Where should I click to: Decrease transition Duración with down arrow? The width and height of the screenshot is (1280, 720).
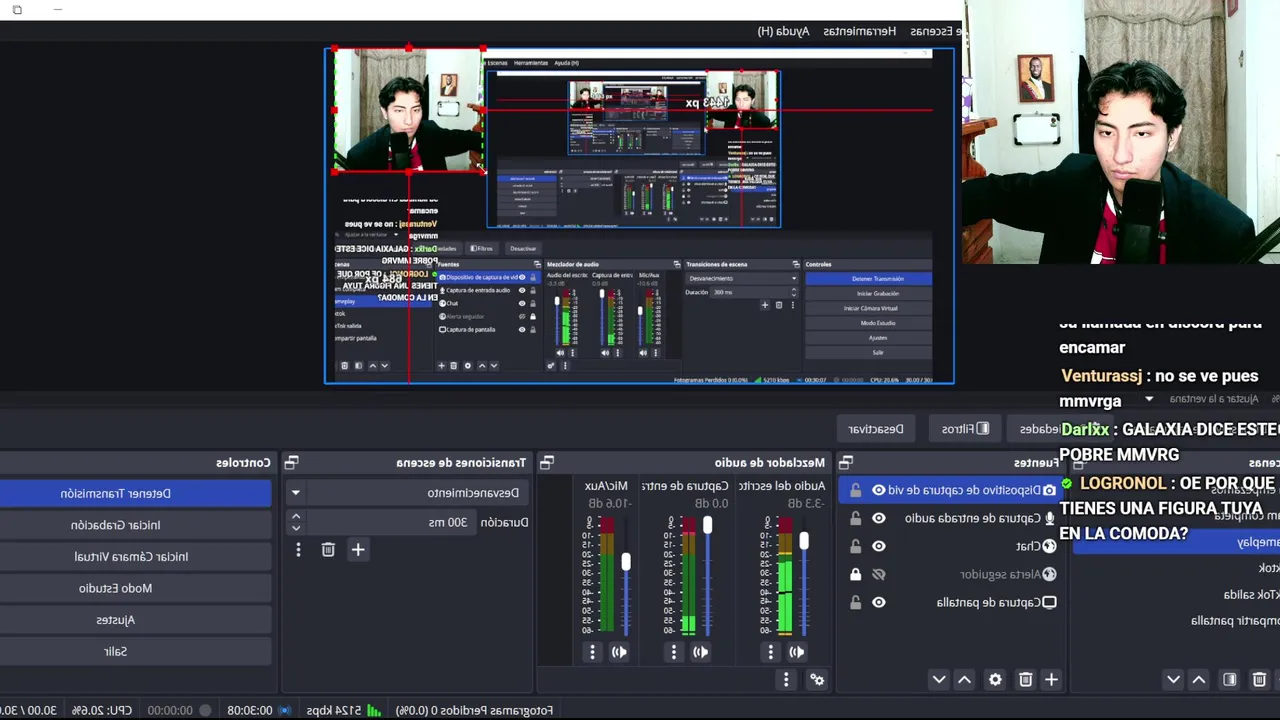pyautogui.click(x=295, y=528)
